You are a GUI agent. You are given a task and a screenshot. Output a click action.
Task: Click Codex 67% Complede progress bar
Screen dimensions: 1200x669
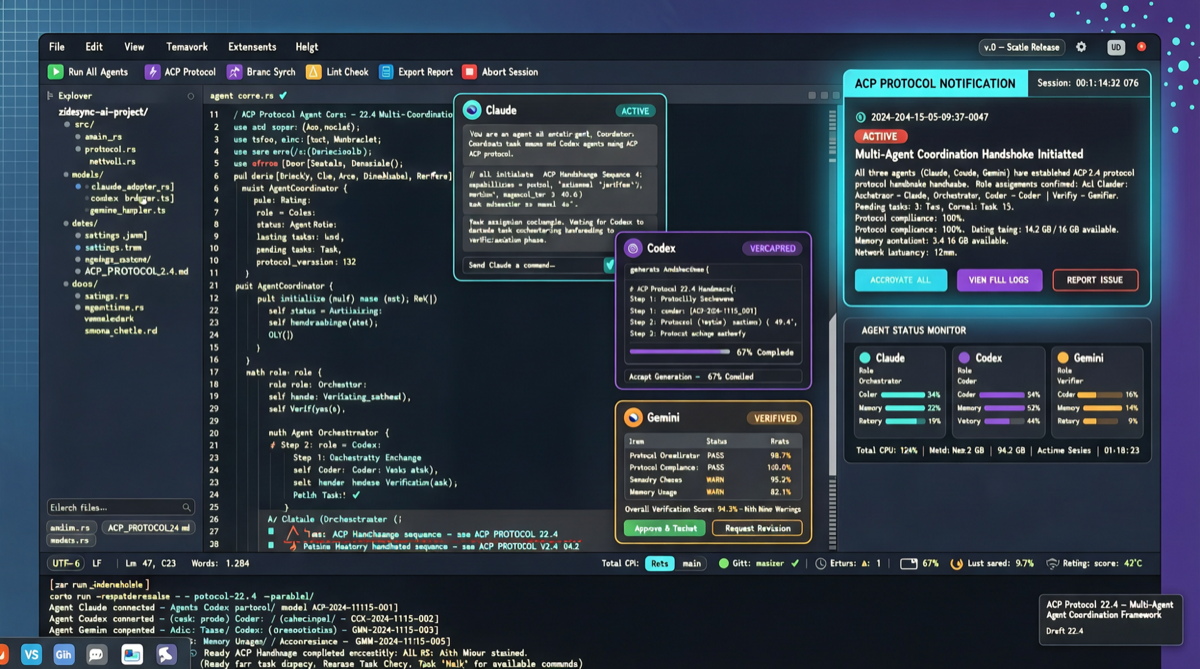click(681, 352)
